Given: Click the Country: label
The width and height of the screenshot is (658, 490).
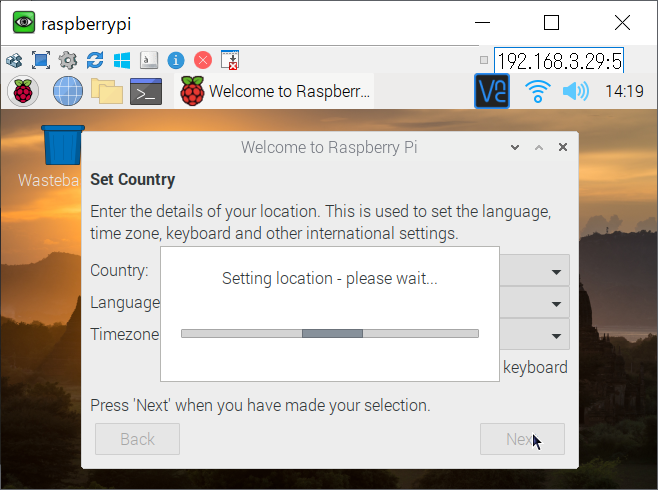Looking at the screenshot, I should [119, 271].
